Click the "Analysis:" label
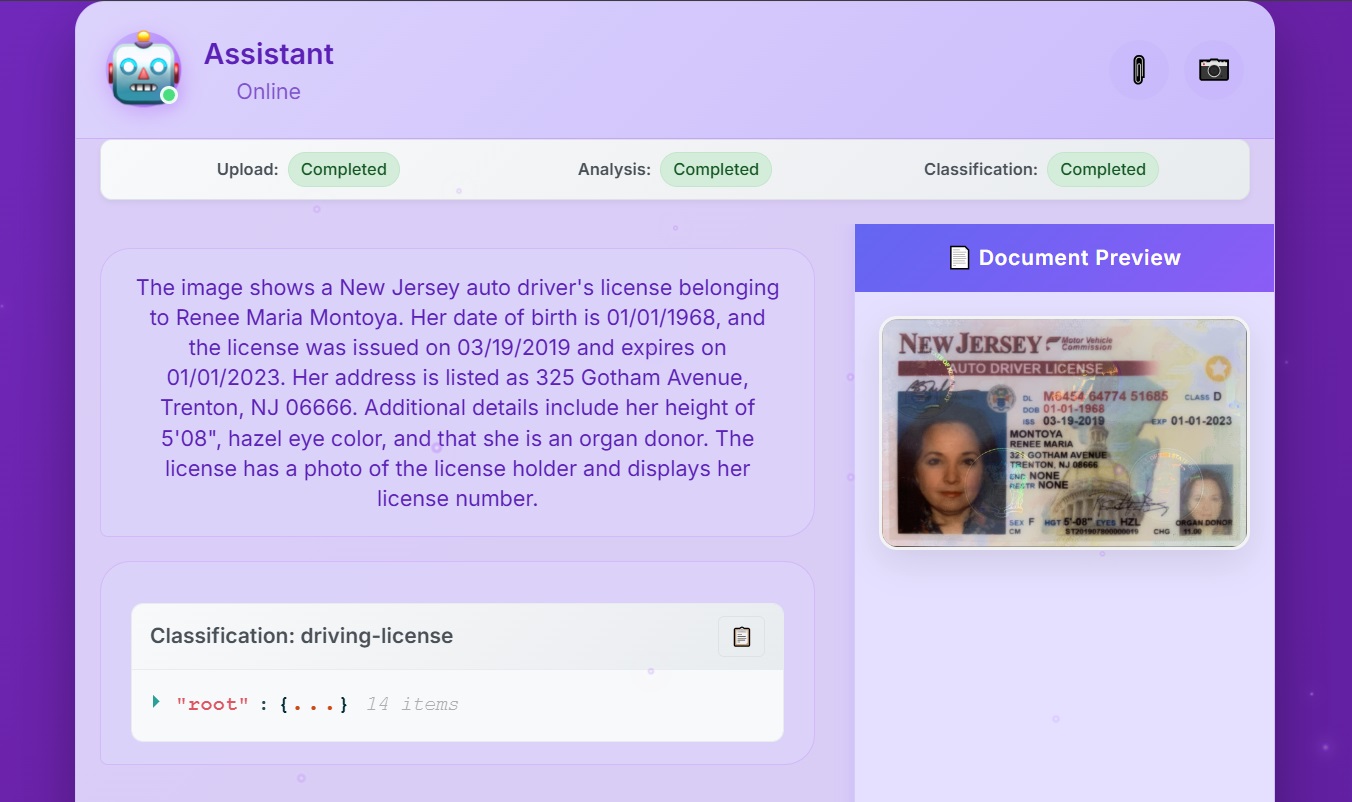 (614, 169)
